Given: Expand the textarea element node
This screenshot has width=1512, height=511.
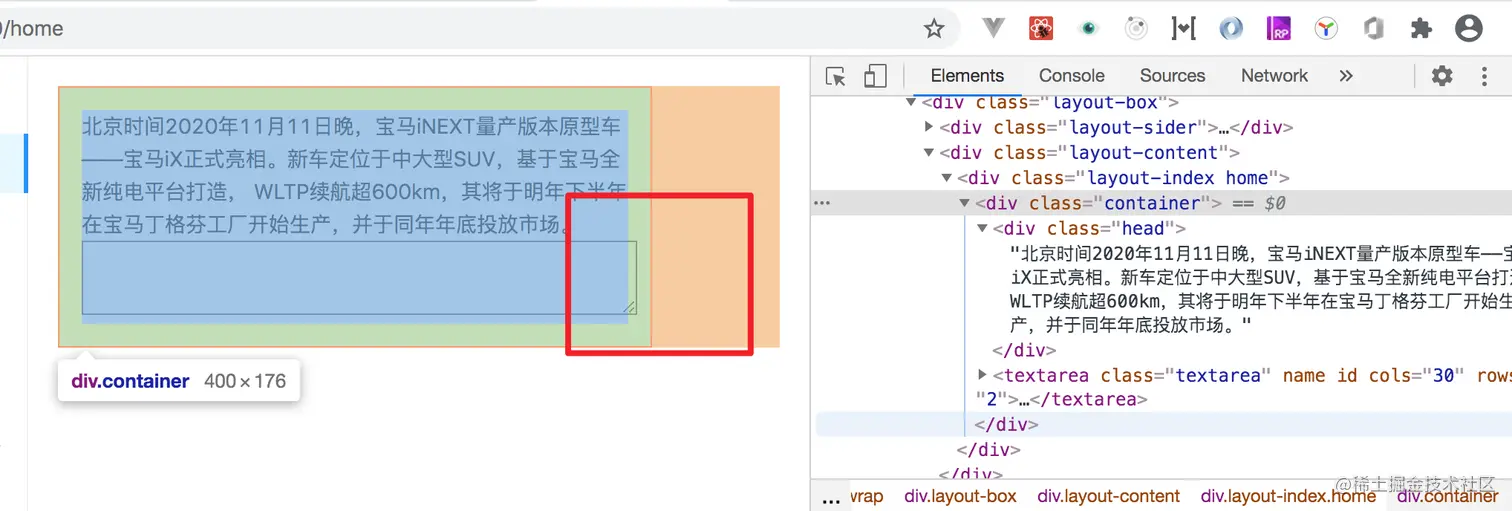Looking at the screenshot, I should coord(983,375).
